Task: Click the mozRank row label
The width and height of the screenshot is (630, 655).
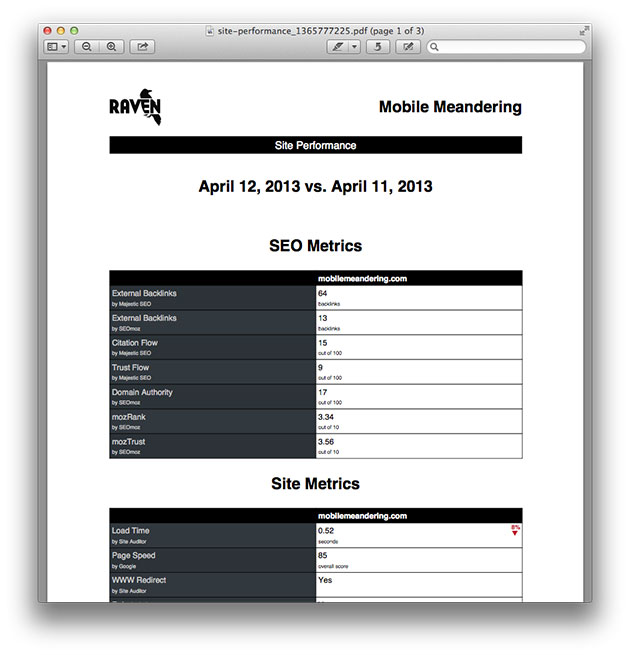Action: [212, 421]
